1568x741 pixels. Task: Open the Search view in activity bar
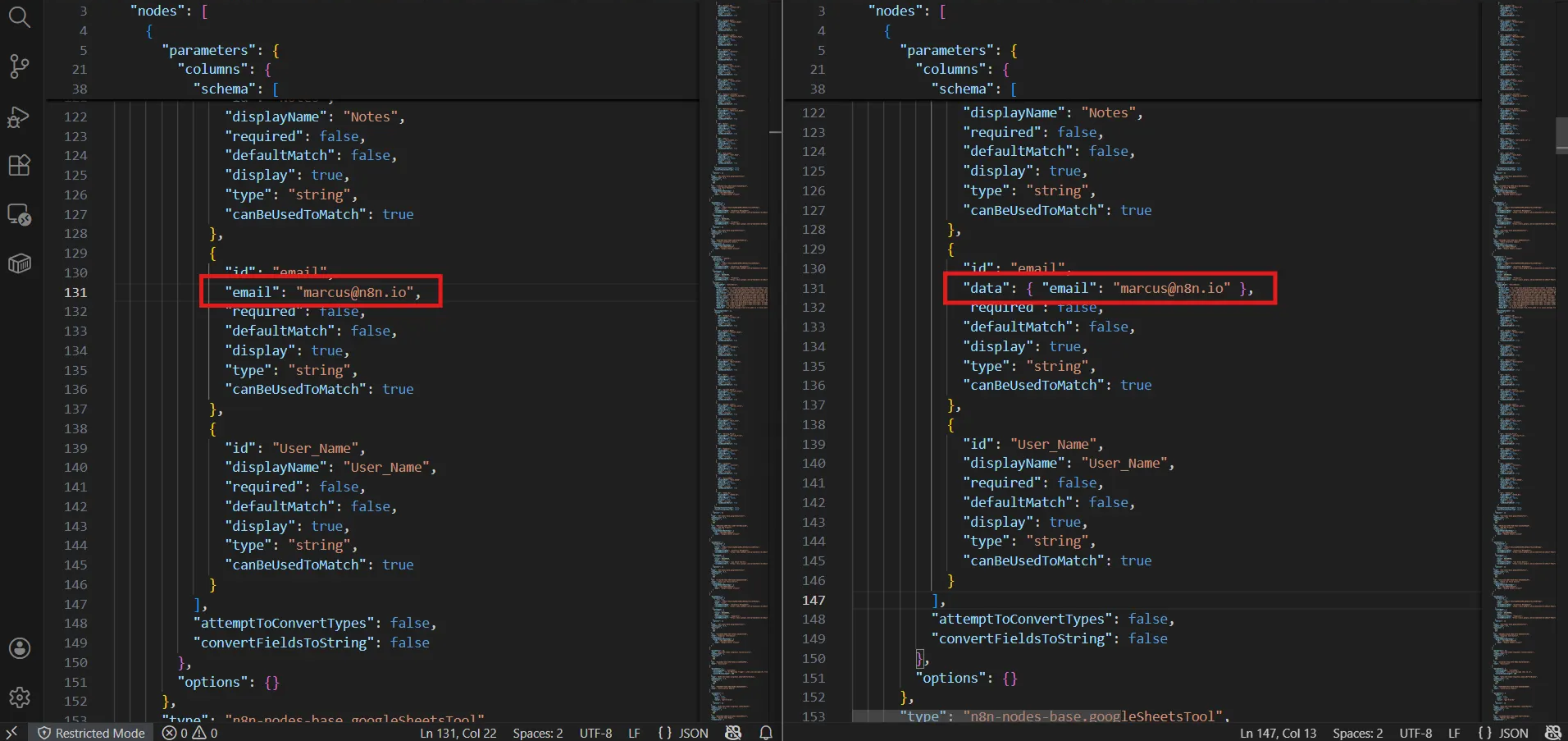[19, 17]
